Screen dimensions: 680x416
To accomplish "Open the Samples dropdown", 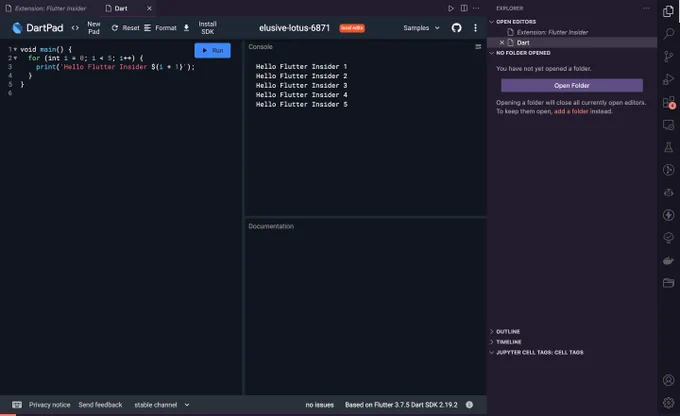I will 421,28.
